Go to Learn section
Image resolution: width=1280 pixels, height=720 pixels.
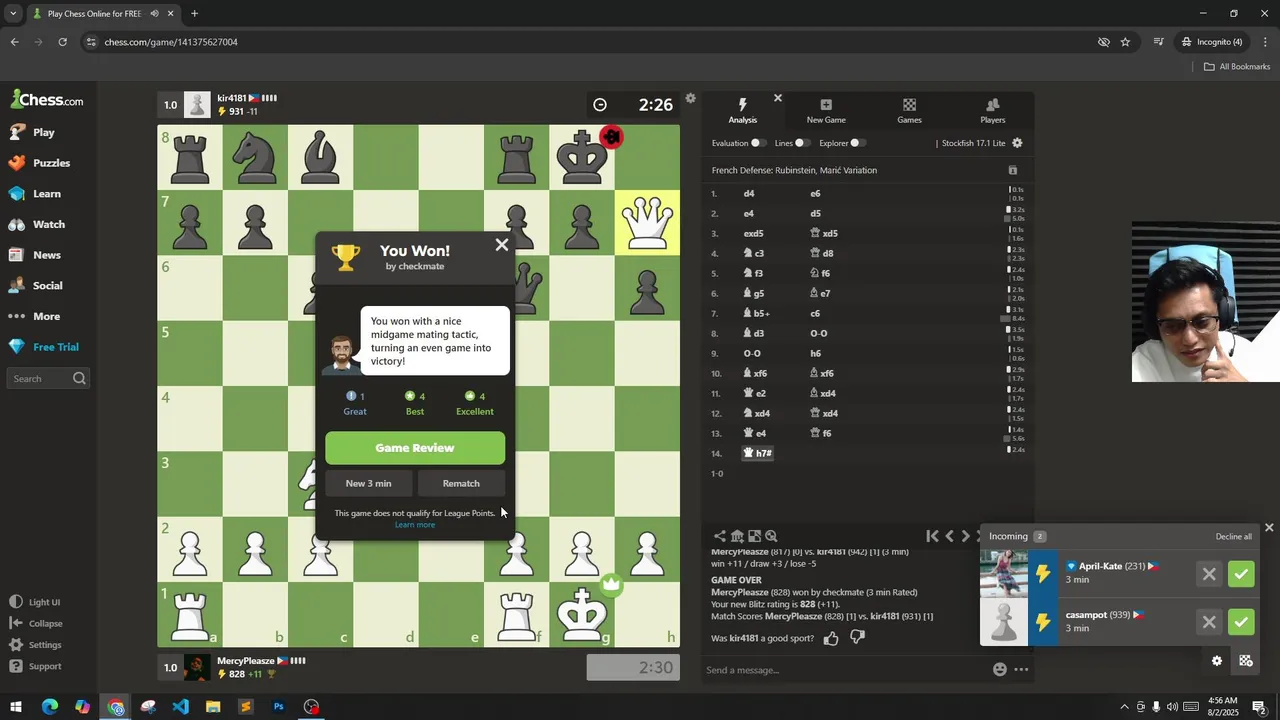(x=47, y=194)
